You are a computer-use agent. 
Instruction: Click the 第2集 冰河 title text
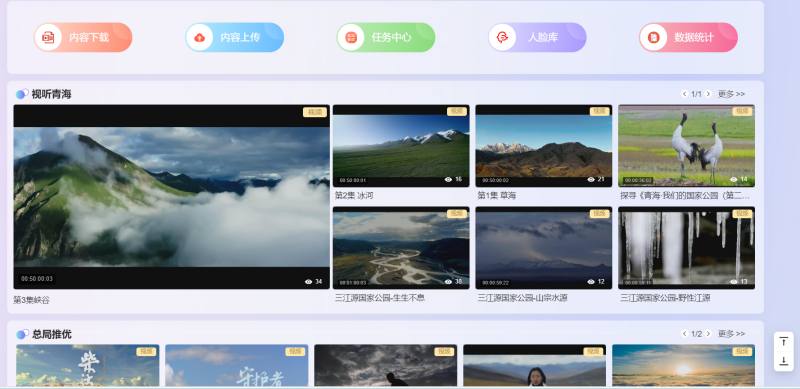354,196
